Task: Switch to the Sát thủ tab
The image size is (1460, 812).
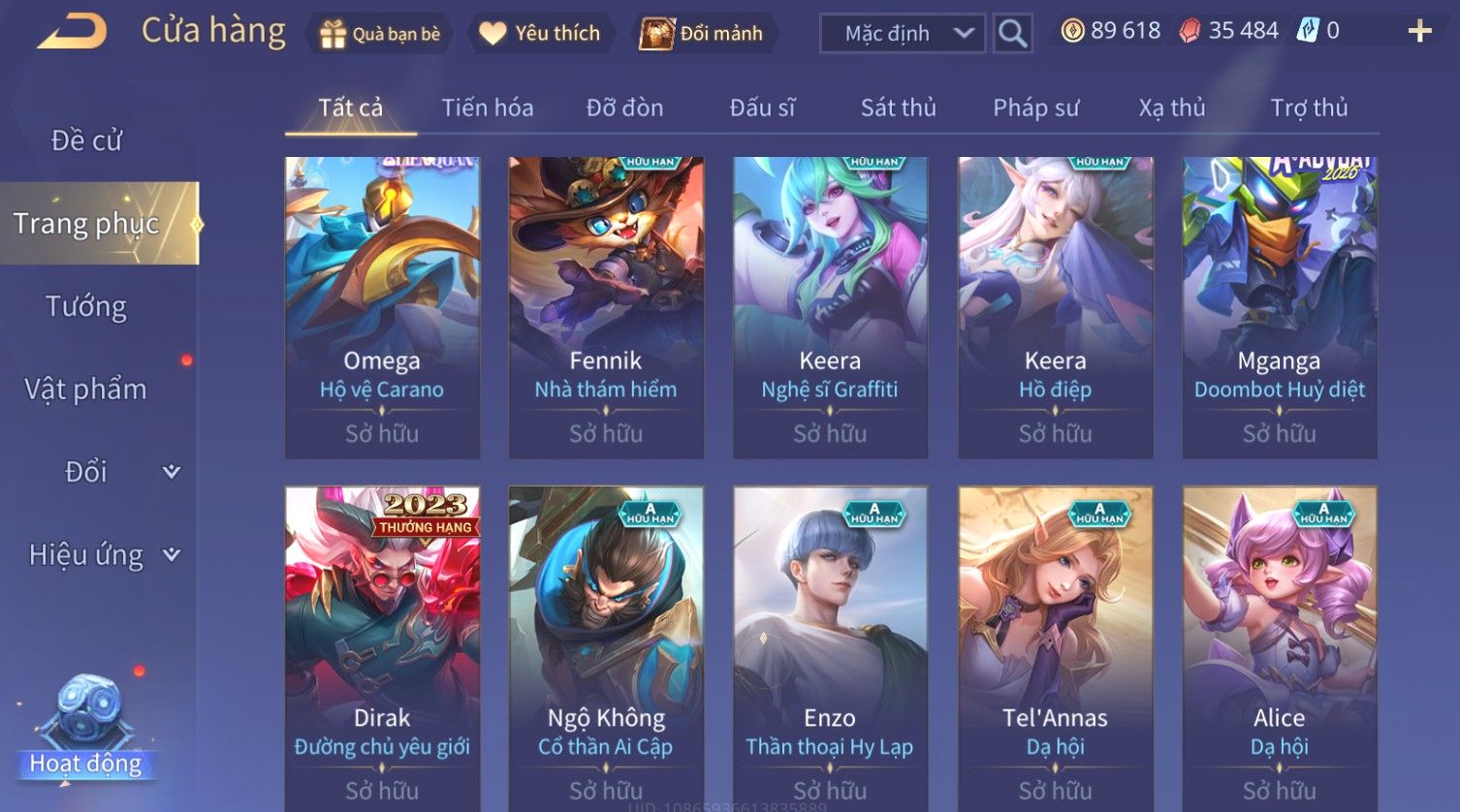Action: tap(899, 108)
